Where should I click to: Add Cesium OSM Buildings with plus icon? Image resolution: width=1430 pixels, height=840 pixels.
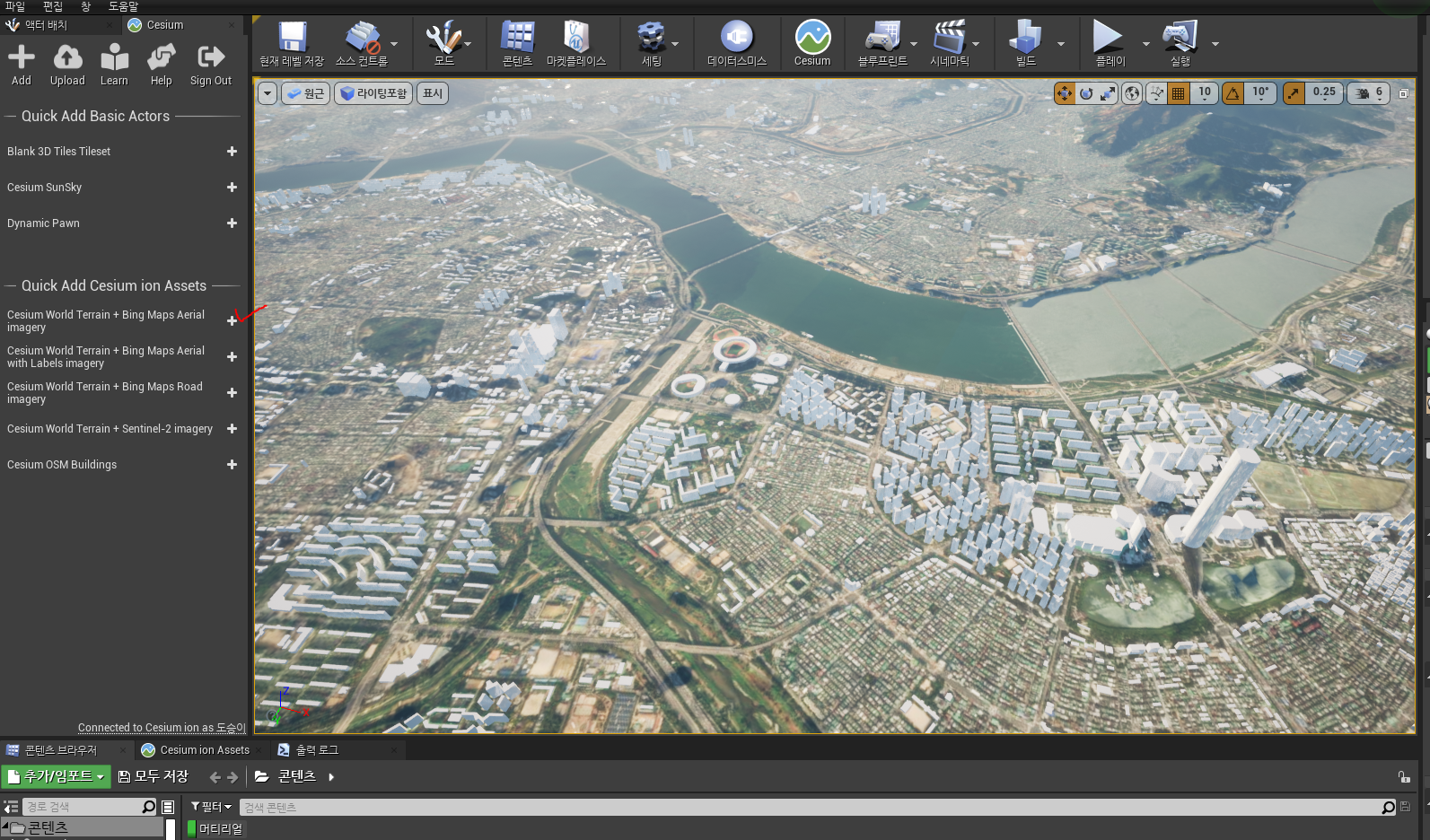pyautogui.click(x=232, y=465)
